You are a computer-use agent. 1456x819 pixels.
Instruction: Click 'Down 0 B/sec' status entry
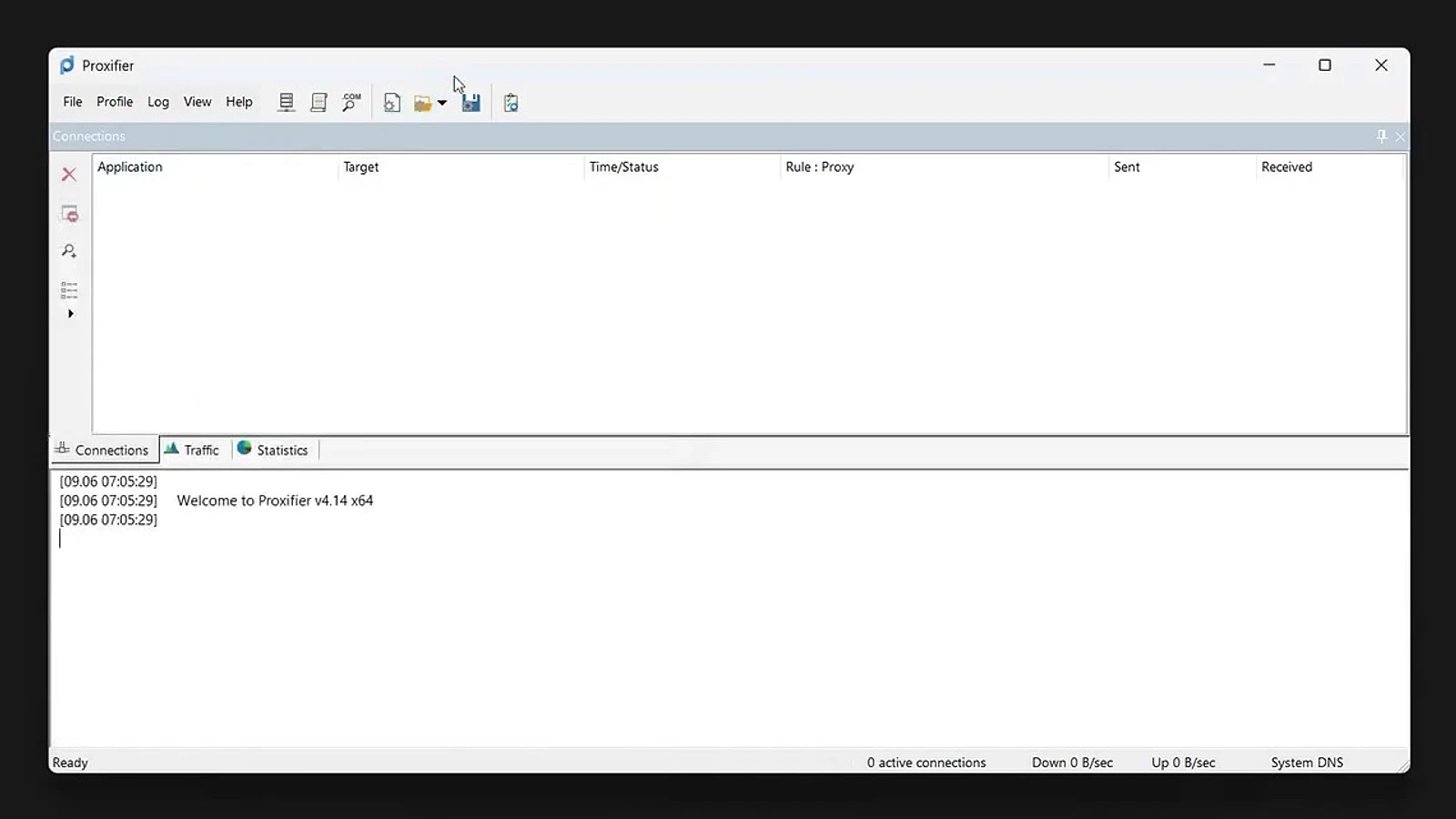[x=1072, y=763]
